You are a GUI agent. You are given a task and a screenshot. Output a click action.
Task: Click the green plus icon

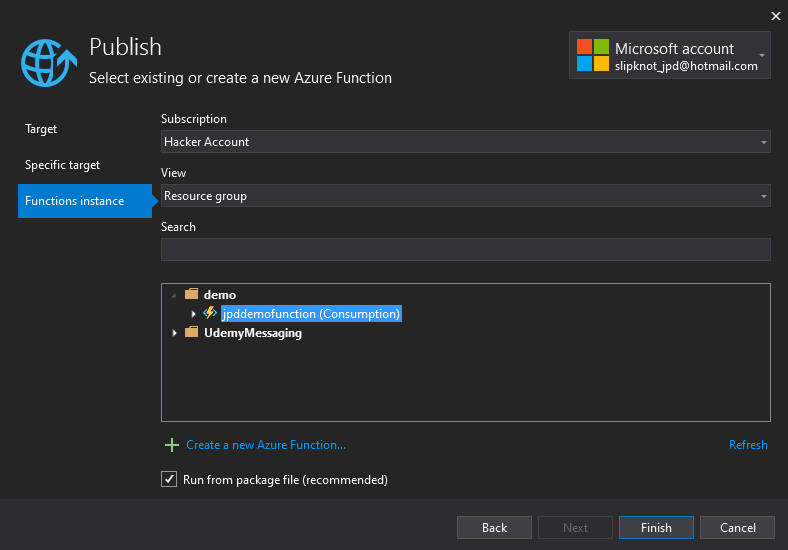172,445
